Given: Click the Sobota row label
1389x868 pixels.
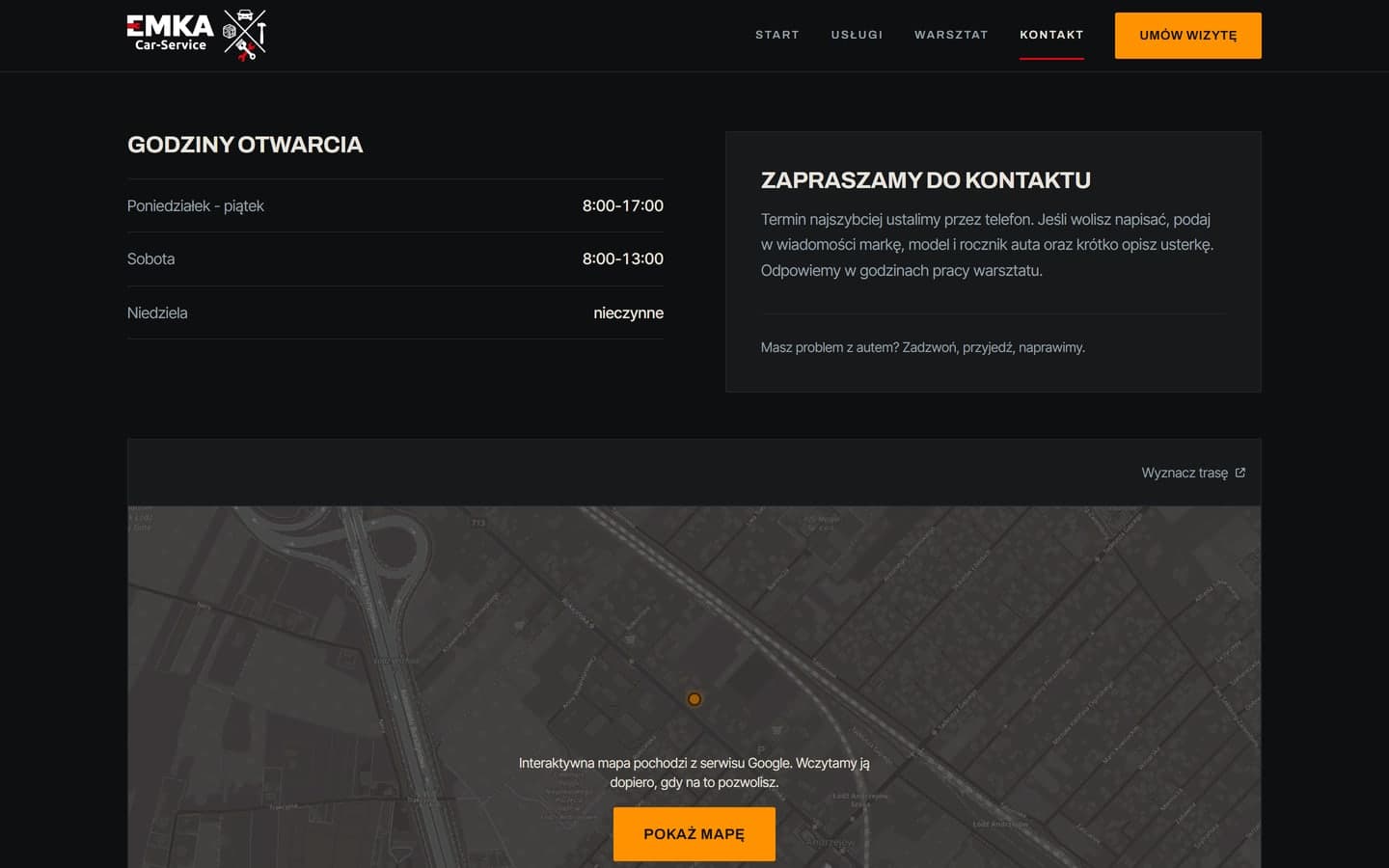Looking at the screenshot, I should [150, 258].
